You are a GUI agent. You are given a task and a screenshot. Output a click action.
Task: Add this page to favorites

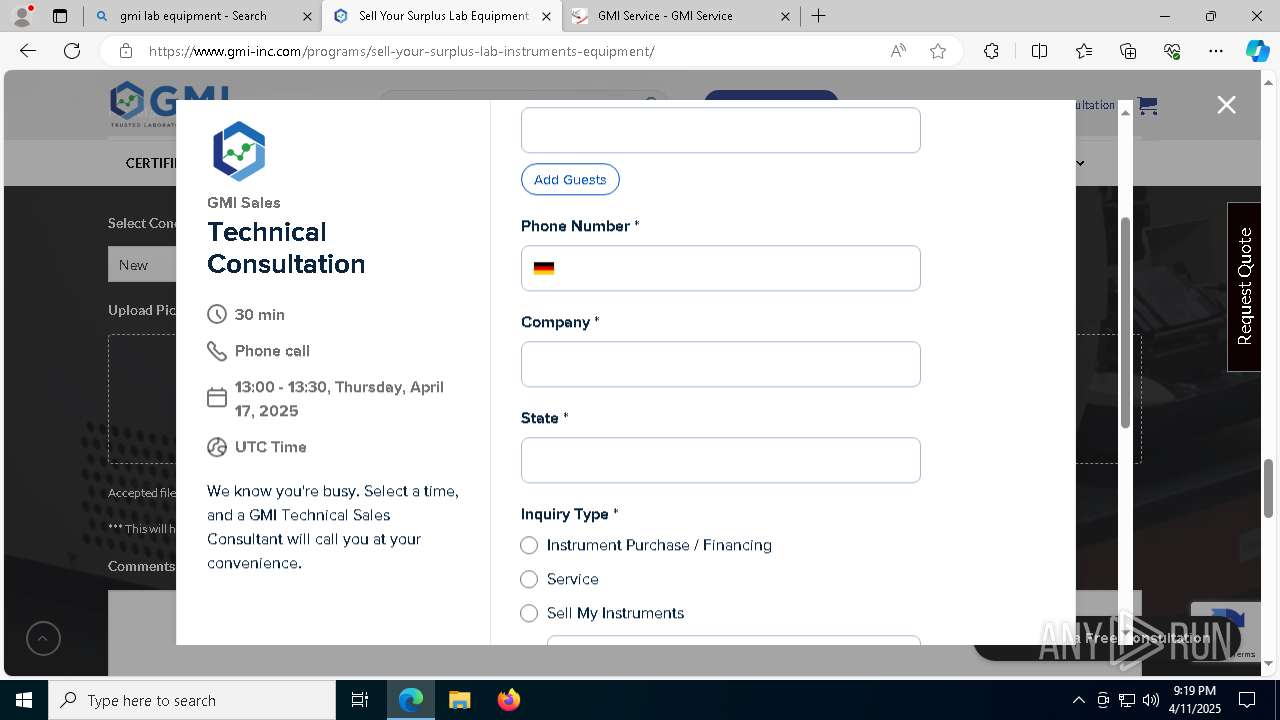click(938, 51)
